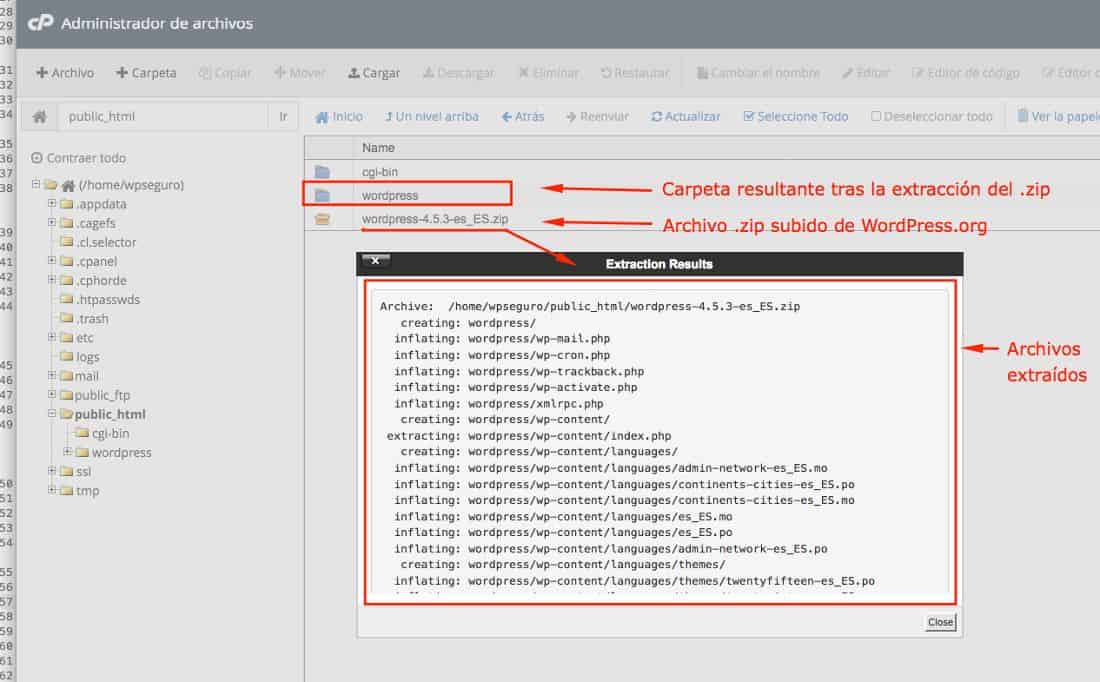Select the wordpress folder name in file list
1100x682 pixels.
(x=390, y=196)
